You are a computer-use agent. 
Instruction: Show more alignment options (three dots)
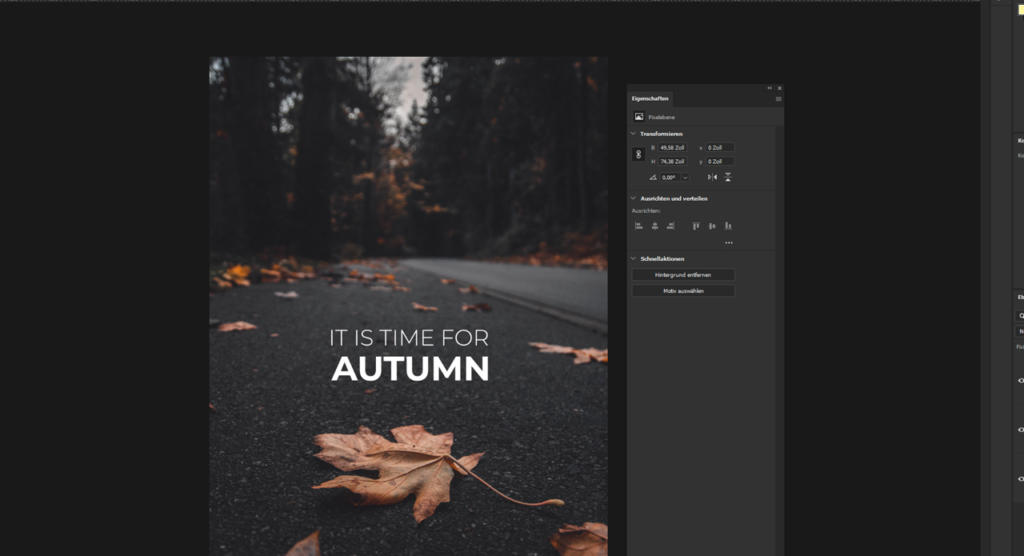(728, 242)
